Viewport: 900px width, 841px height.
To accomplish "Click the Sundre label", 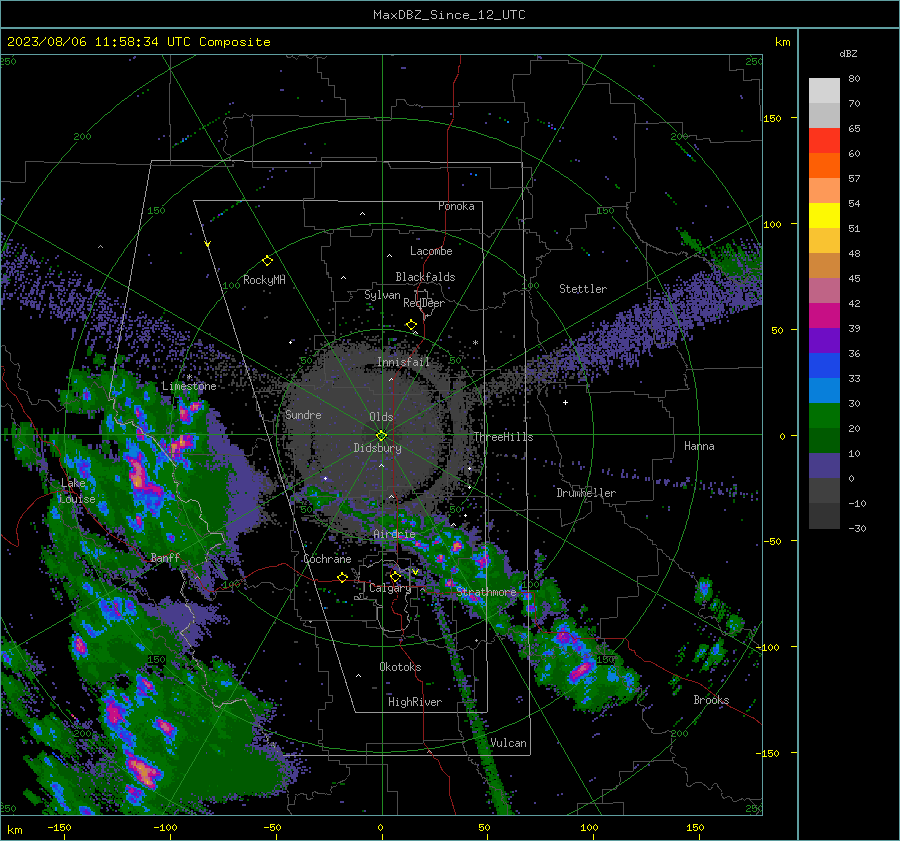I will 303,414.
